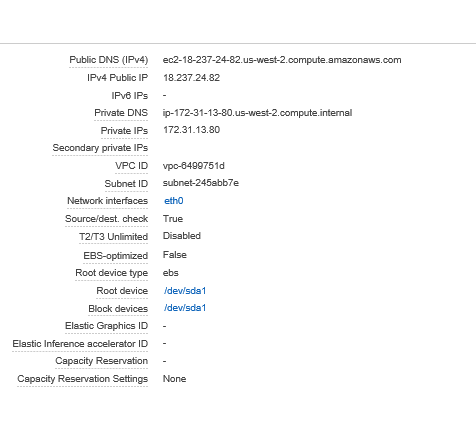Screen dimensions: 476x421
Task: Click the Root device type label
Action: coord(111,273)
